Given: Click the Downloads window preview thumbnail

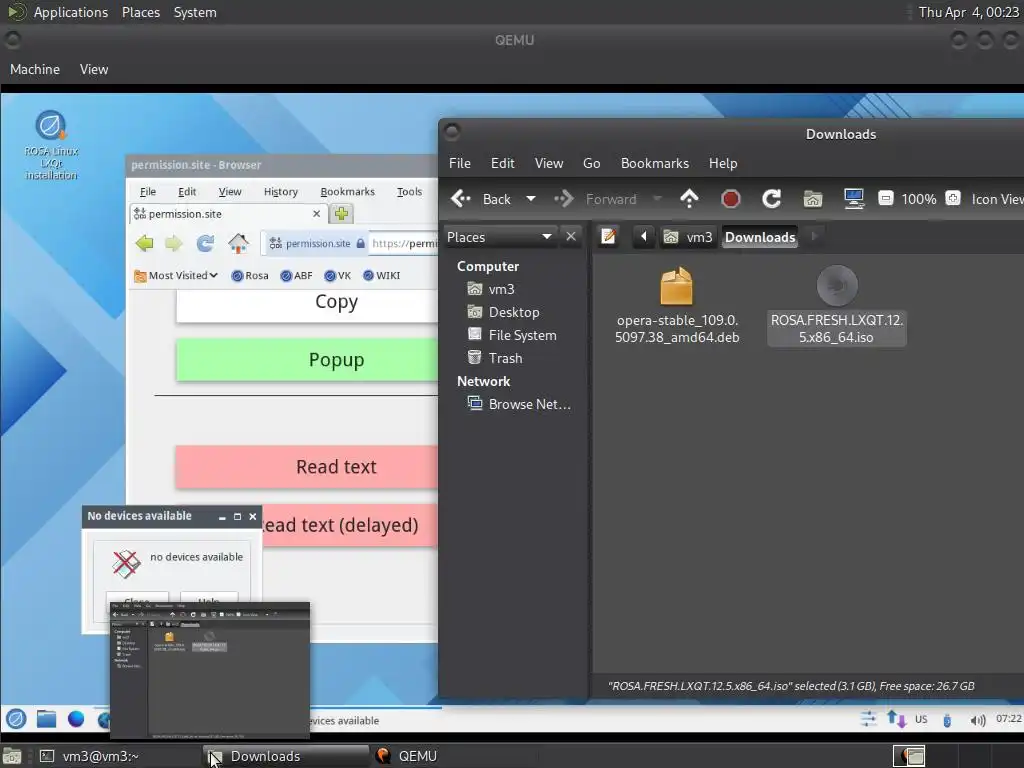Looking at the screenshot, I should 210,670.
